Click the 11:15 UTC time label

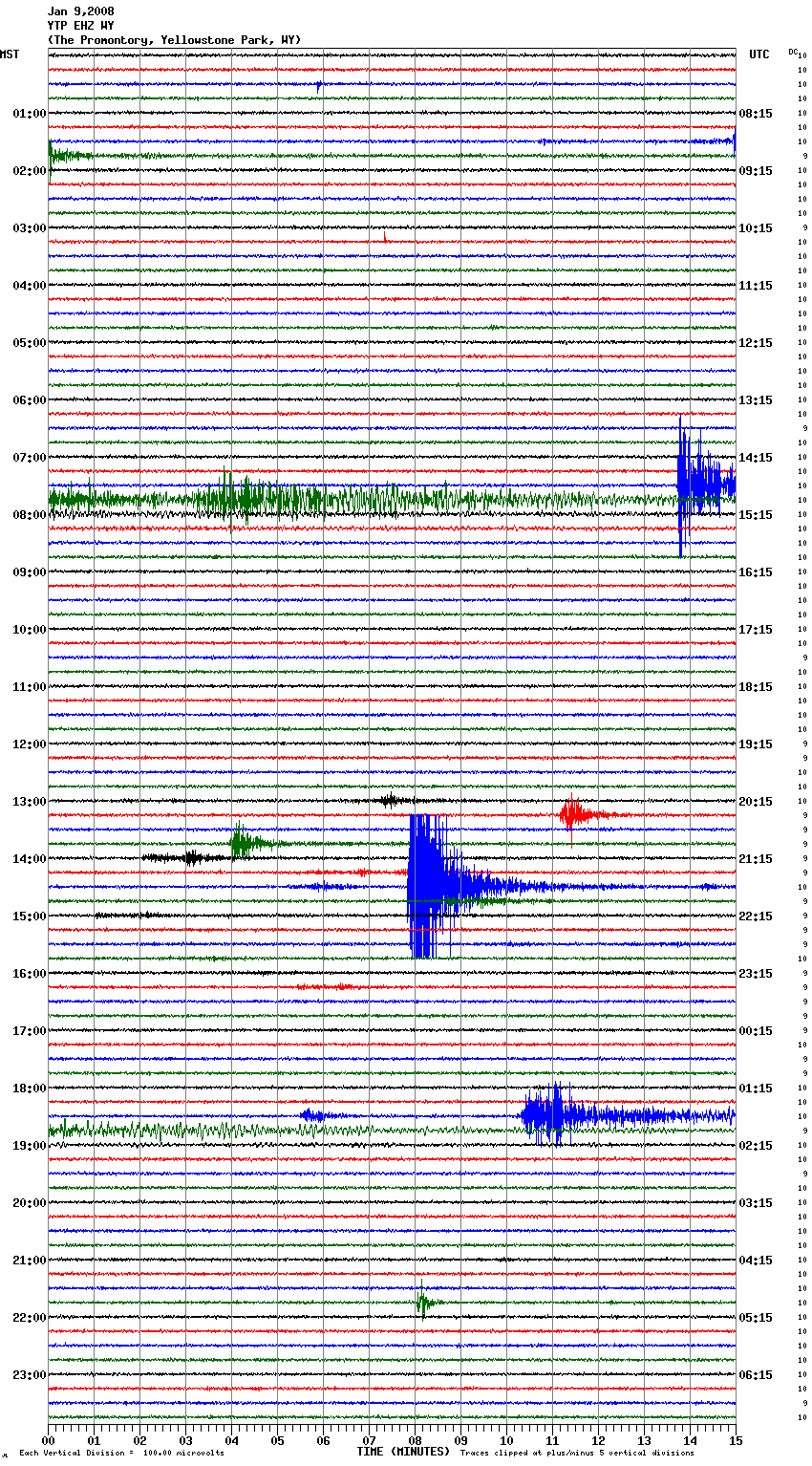click(x=756, y=286)
